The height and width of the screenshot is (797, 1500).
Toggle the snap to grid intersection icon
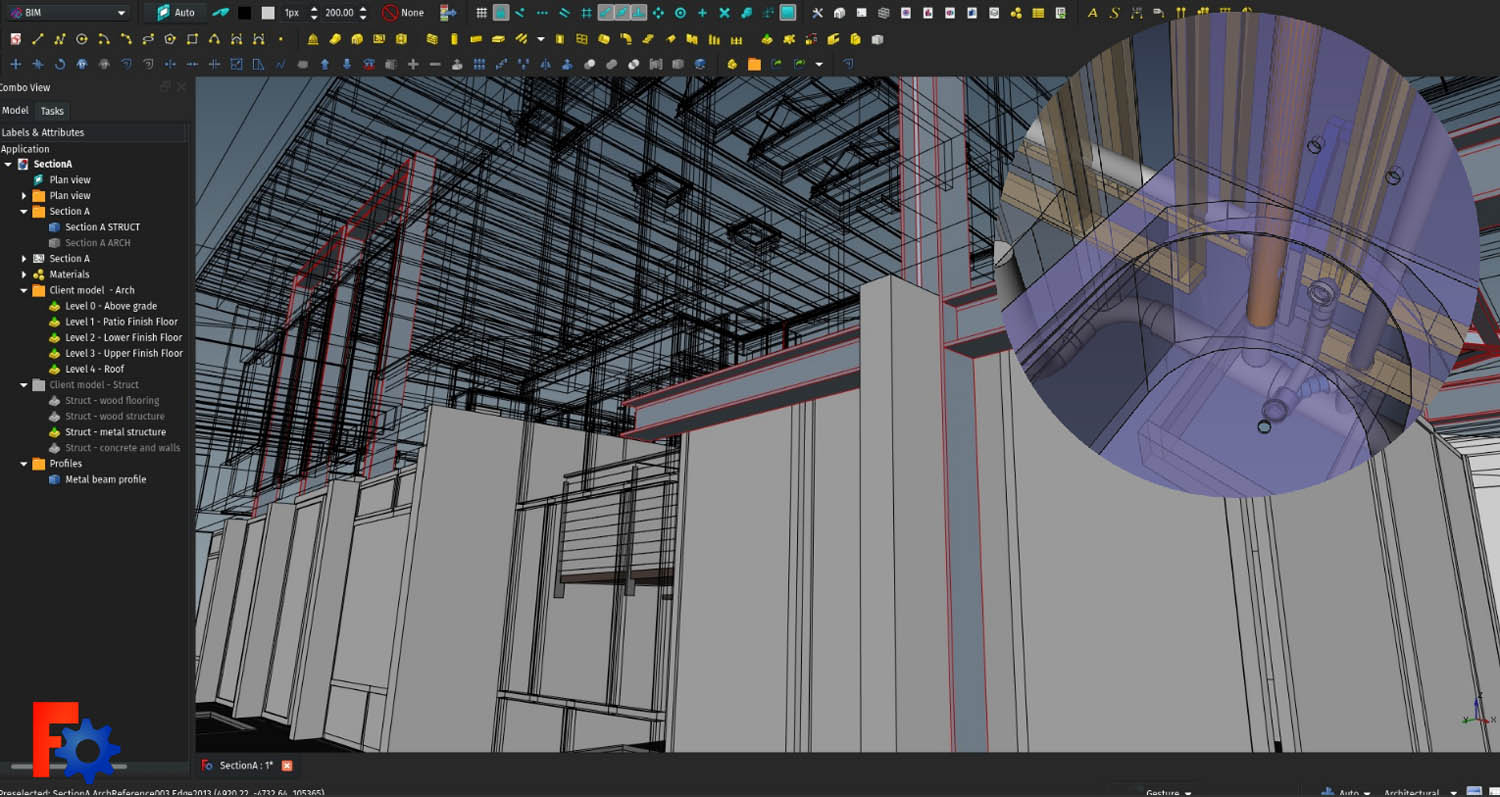586,13
